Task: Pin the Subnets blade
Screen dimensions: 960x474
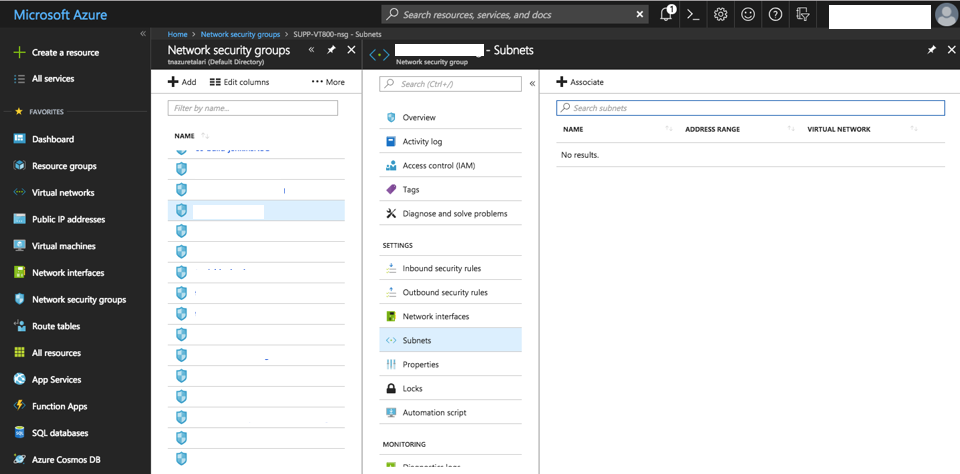Action: [931, 49]
